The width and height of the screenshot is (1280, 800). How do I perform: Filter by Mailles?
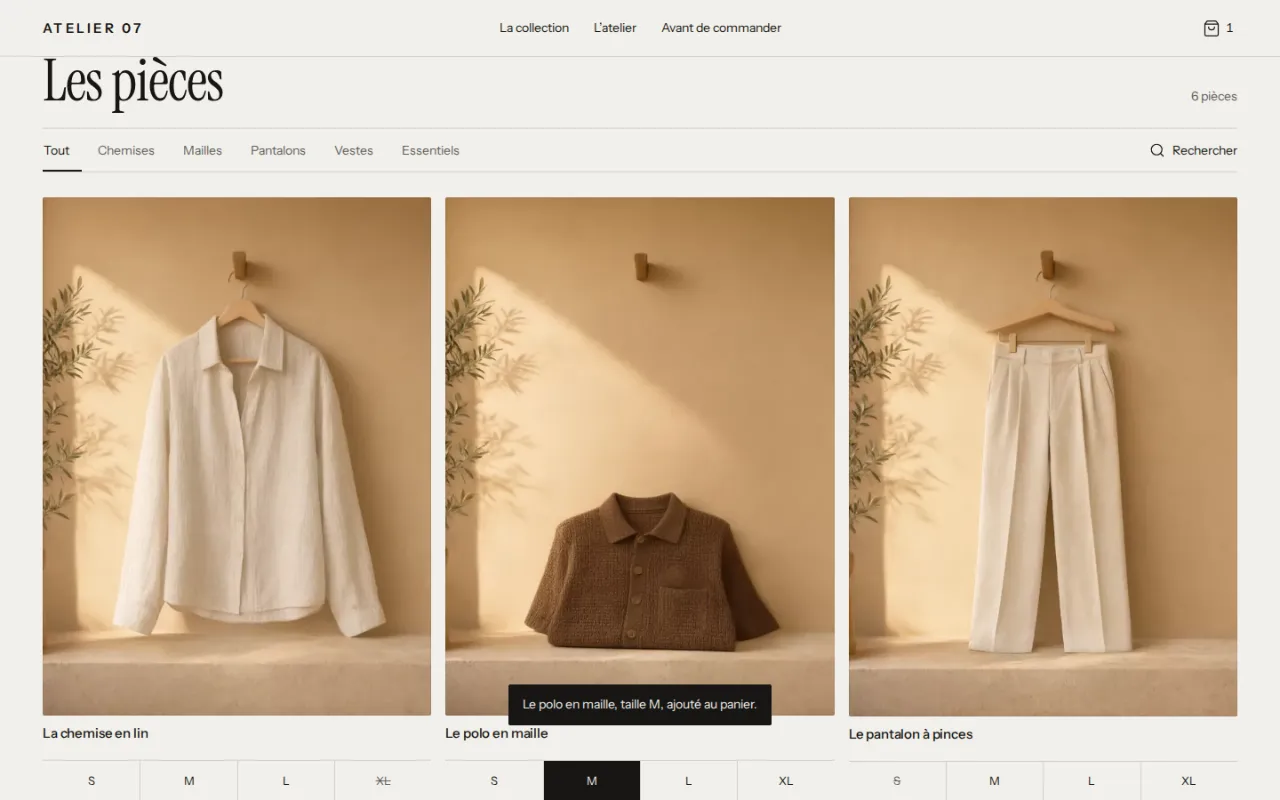tap(202, 150)
